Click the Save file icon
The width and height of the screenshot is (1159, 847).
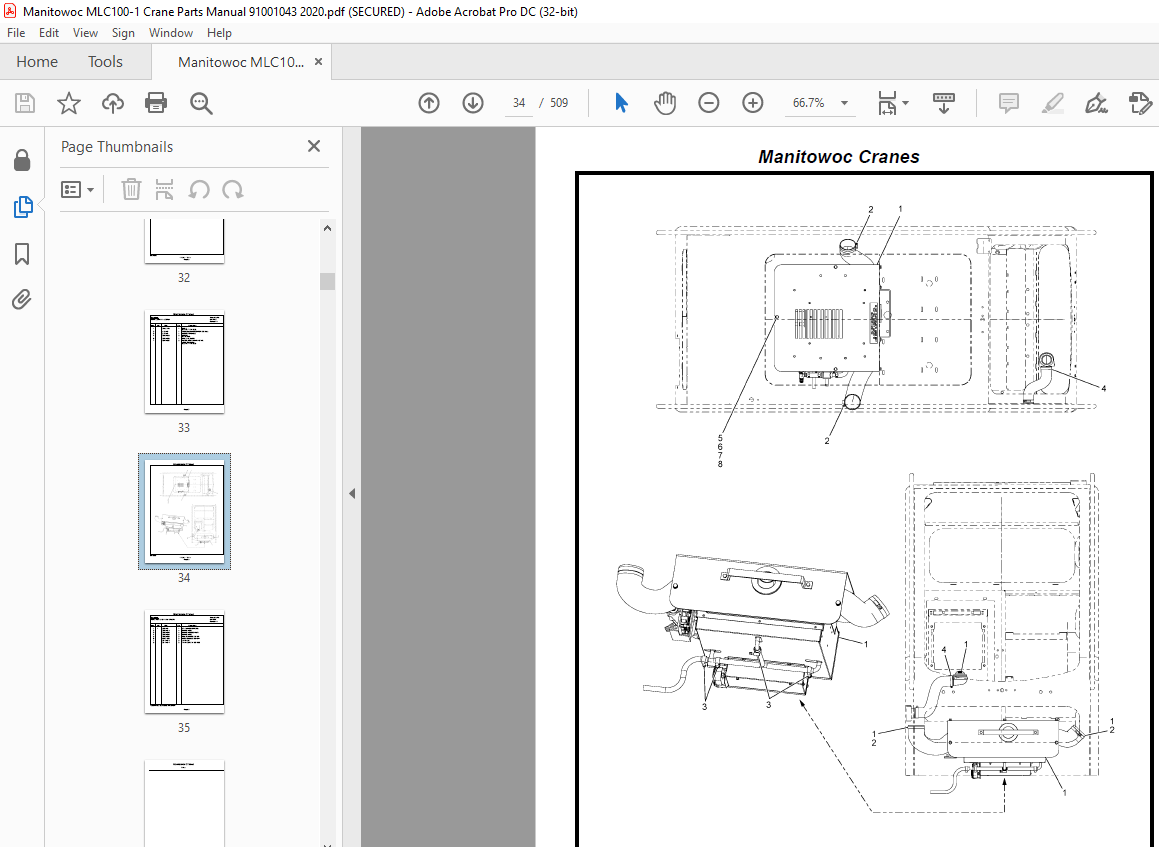[x=24, y=103]
